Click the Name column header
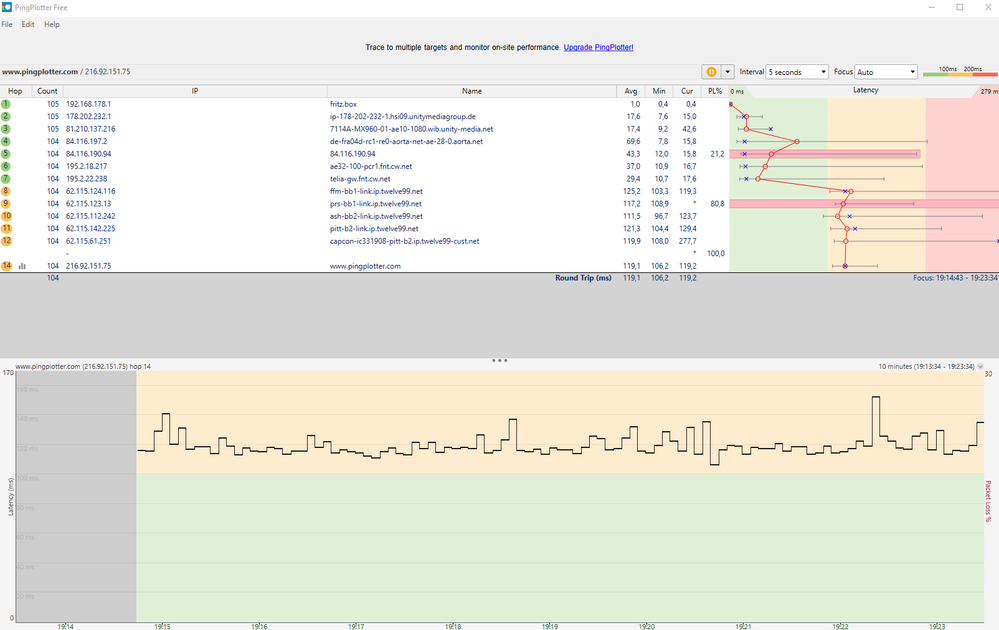The width and height of the screenshot is (999, 630). tap(471, 91)
